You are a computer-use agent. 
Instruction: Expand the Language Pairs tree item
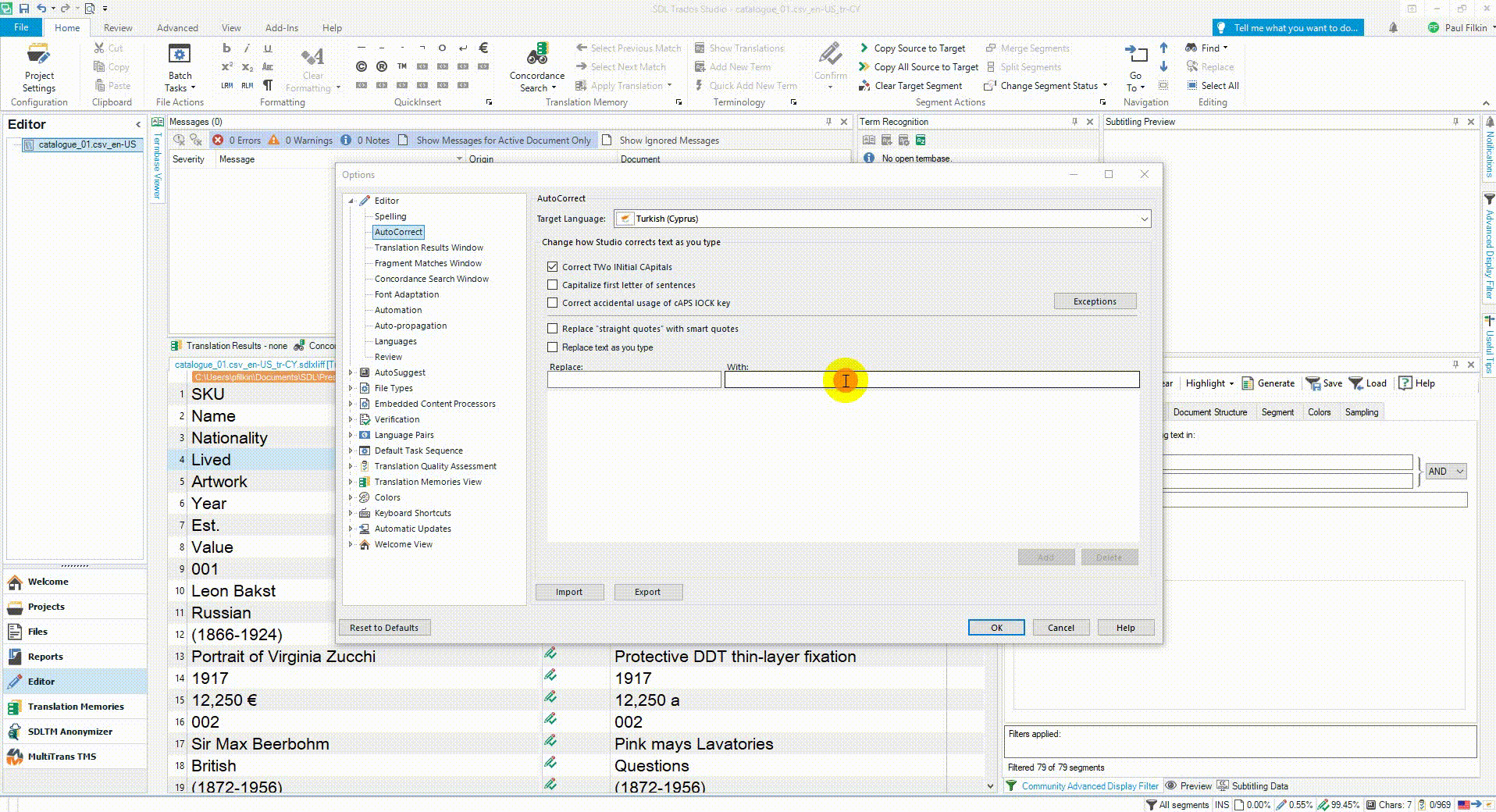tap(350, 435)
